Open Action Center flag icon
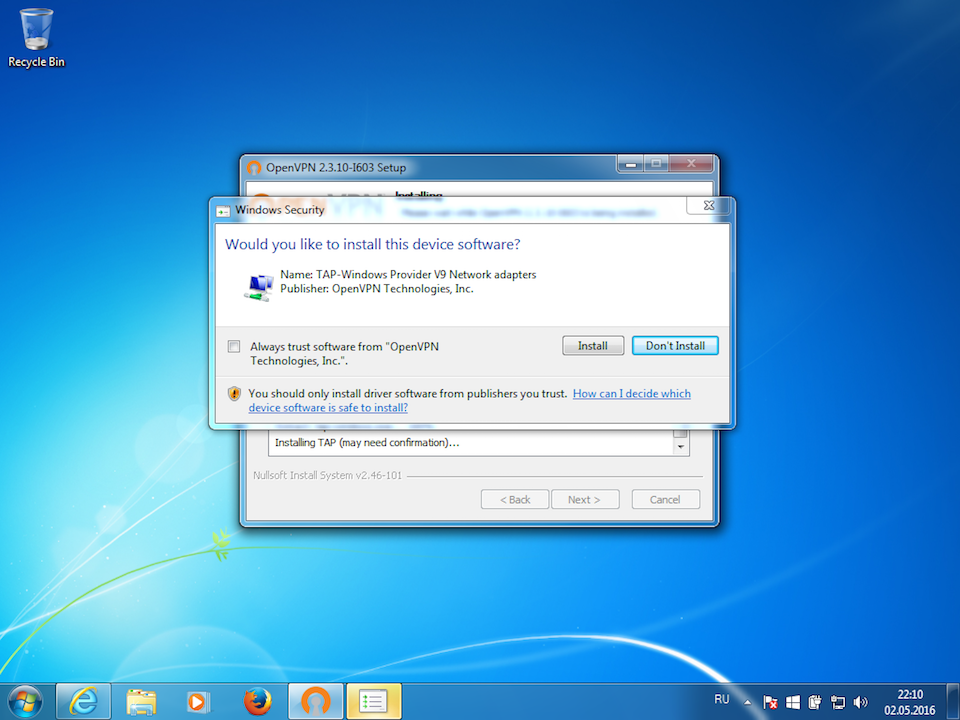The image size is (960, 720). coord(770,702)
